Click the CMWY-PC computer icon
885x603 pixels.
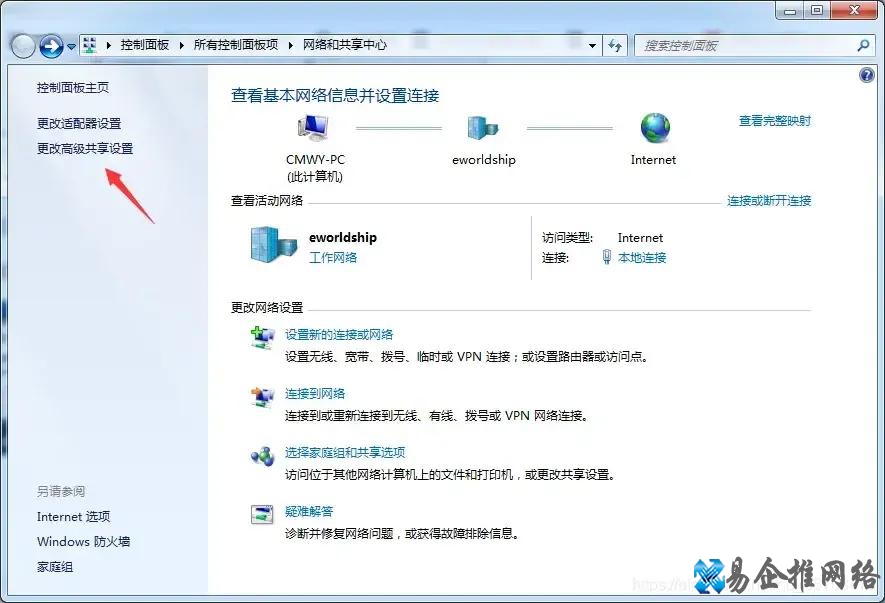click(312, 128)
